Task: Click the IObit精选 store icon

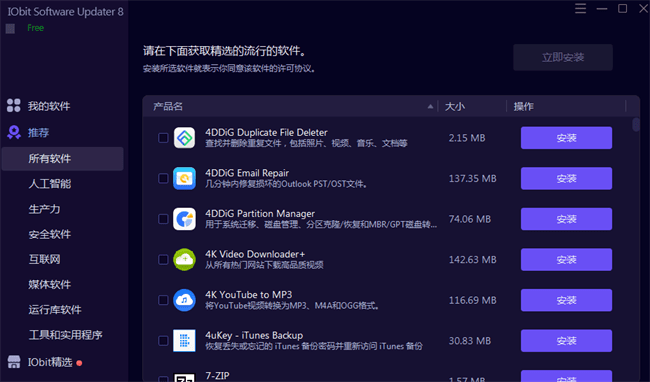Action: click(14, 362)
